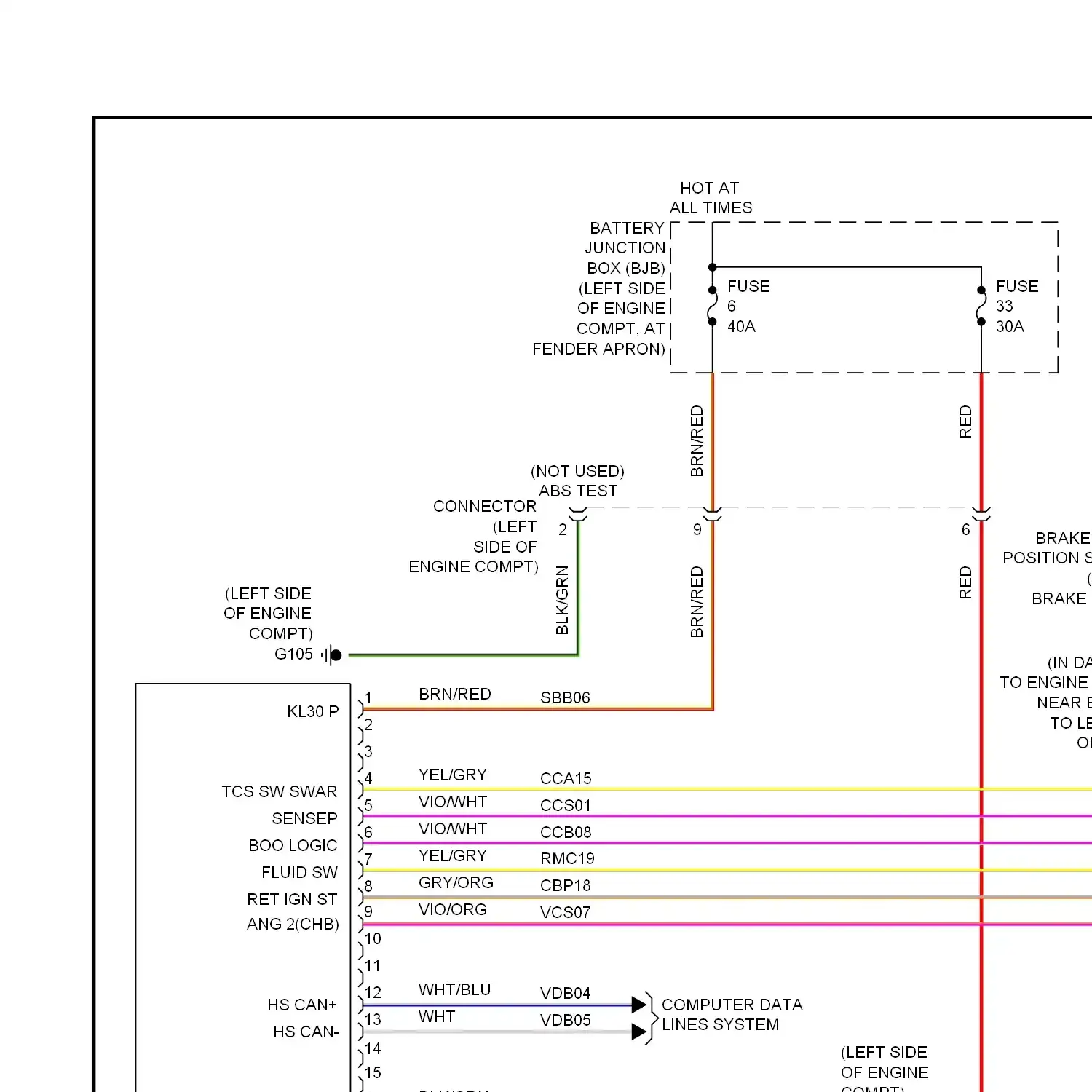Select the FUSE 6 40A label
Viewport: 1092px width, 1092px height.
pos(748,306)
